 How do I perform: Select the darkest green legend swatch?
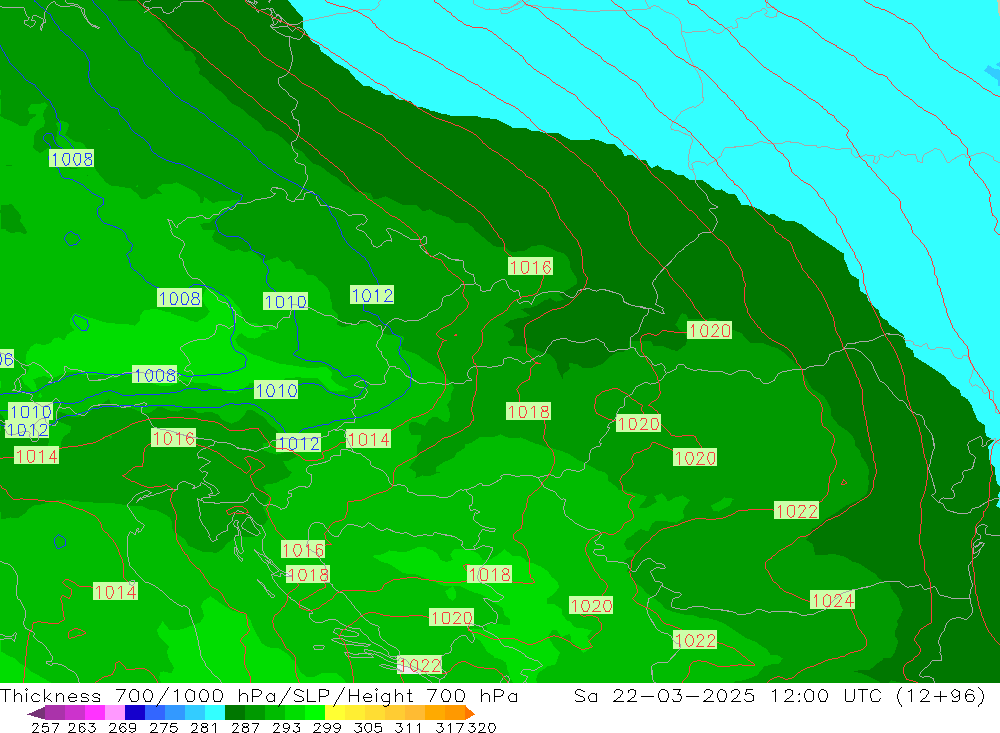[x=235, y=712]
